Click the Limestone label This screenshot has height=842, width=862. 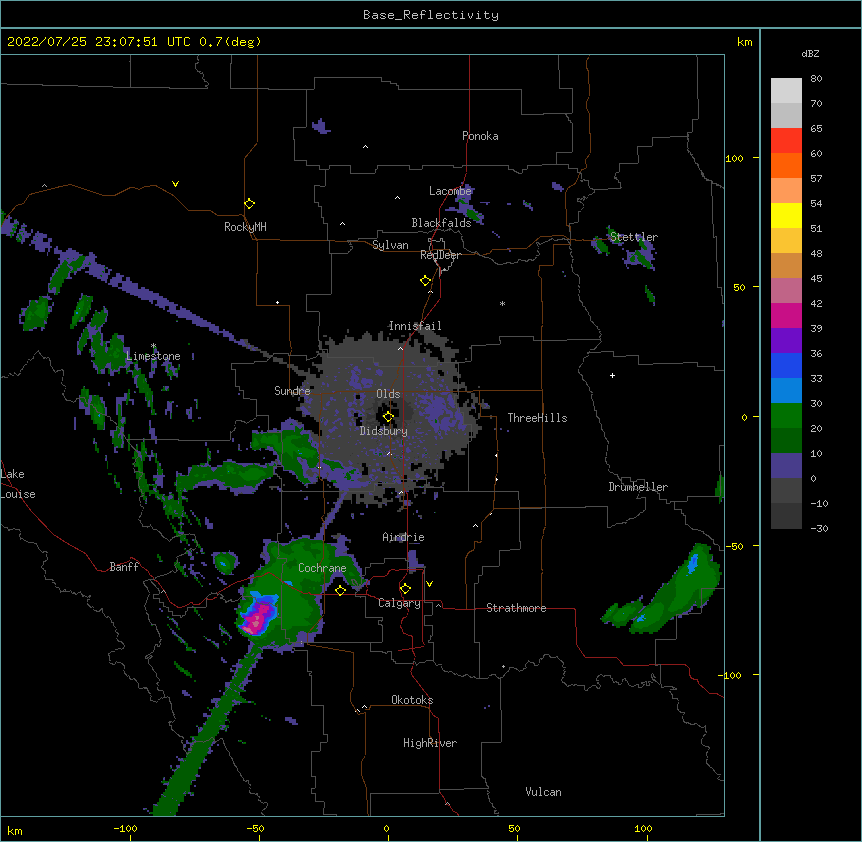pos(153,356)
